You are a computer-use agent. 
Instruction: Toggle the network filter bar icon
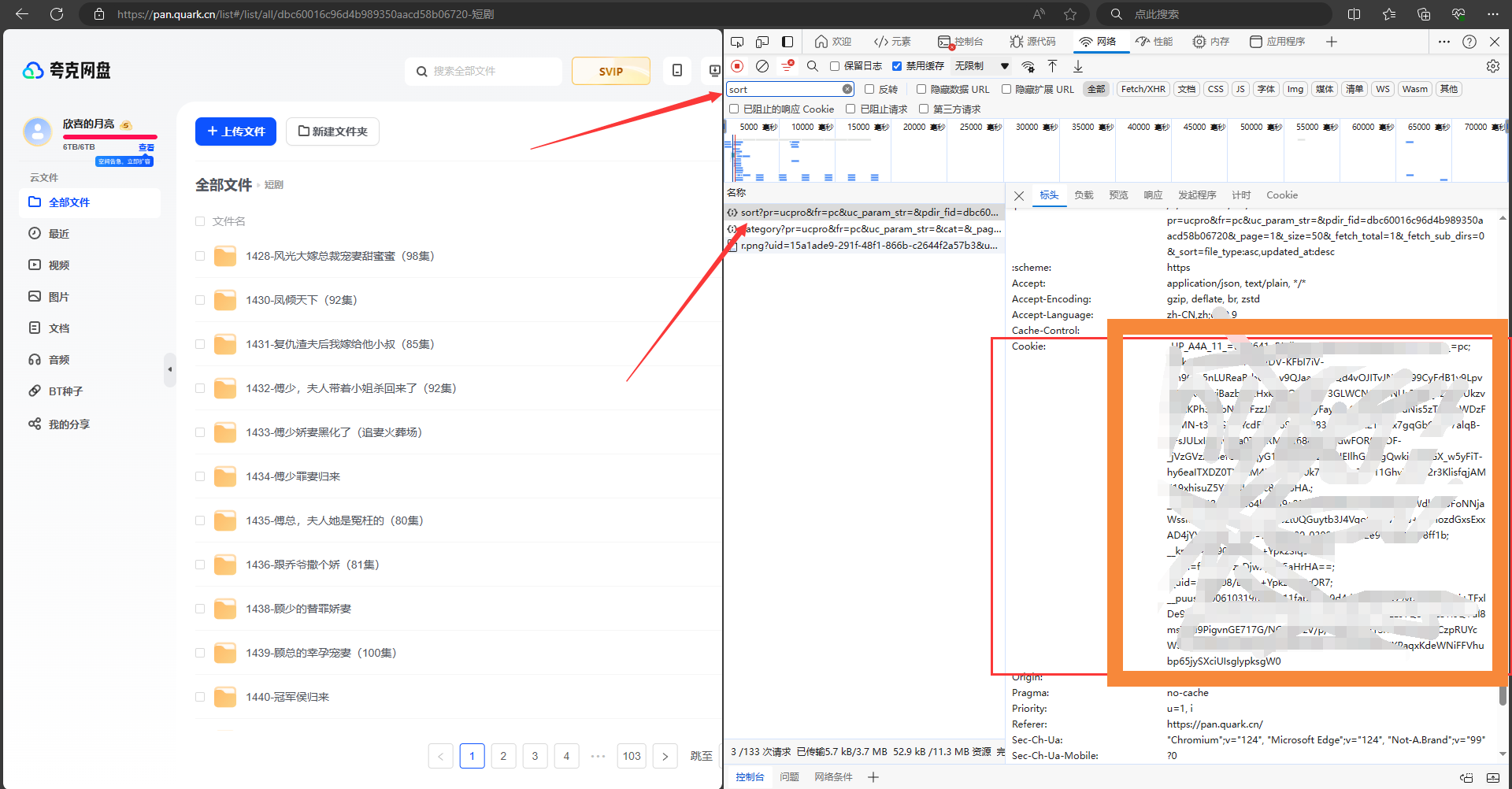[787, 66]
